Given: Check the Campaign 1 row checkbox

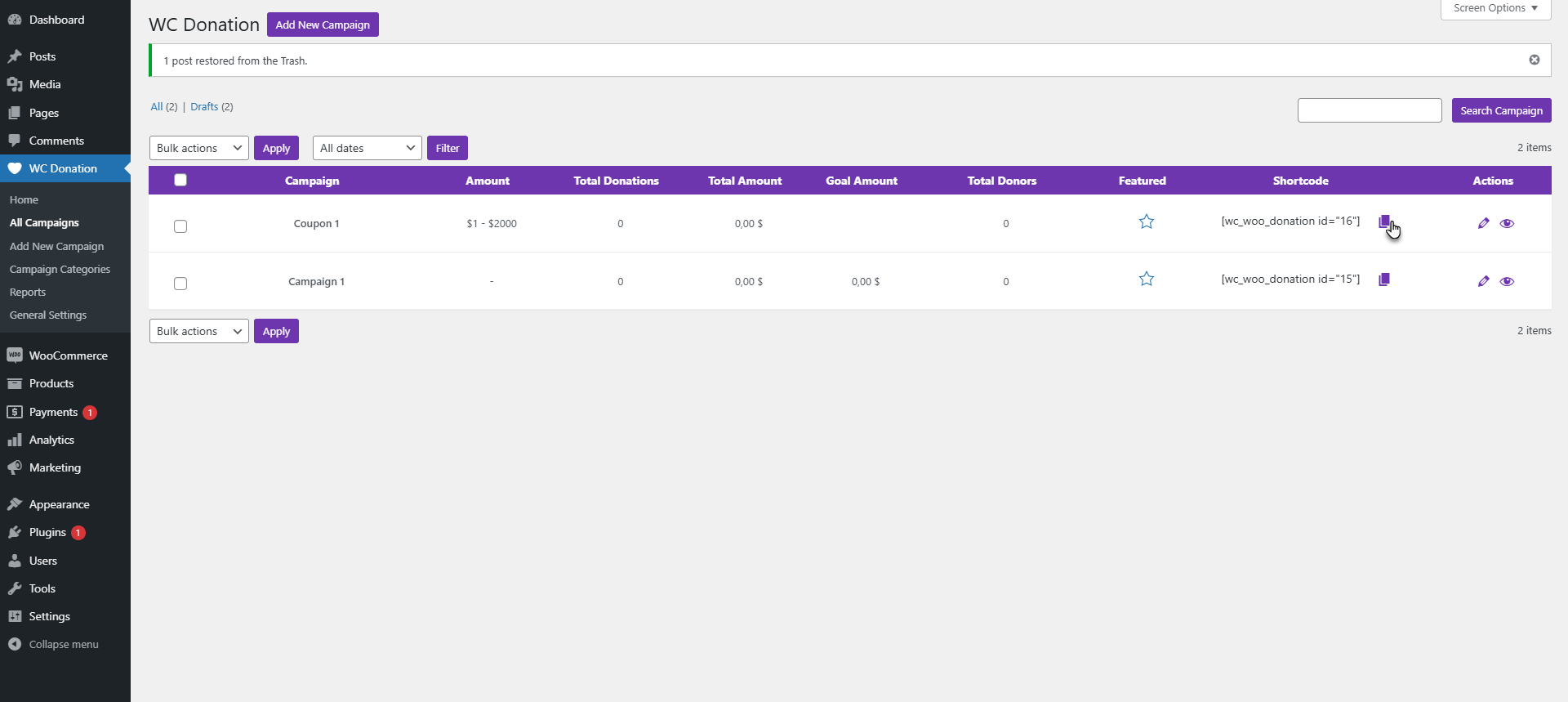Looking at the screenshot, I should [180, 284].
